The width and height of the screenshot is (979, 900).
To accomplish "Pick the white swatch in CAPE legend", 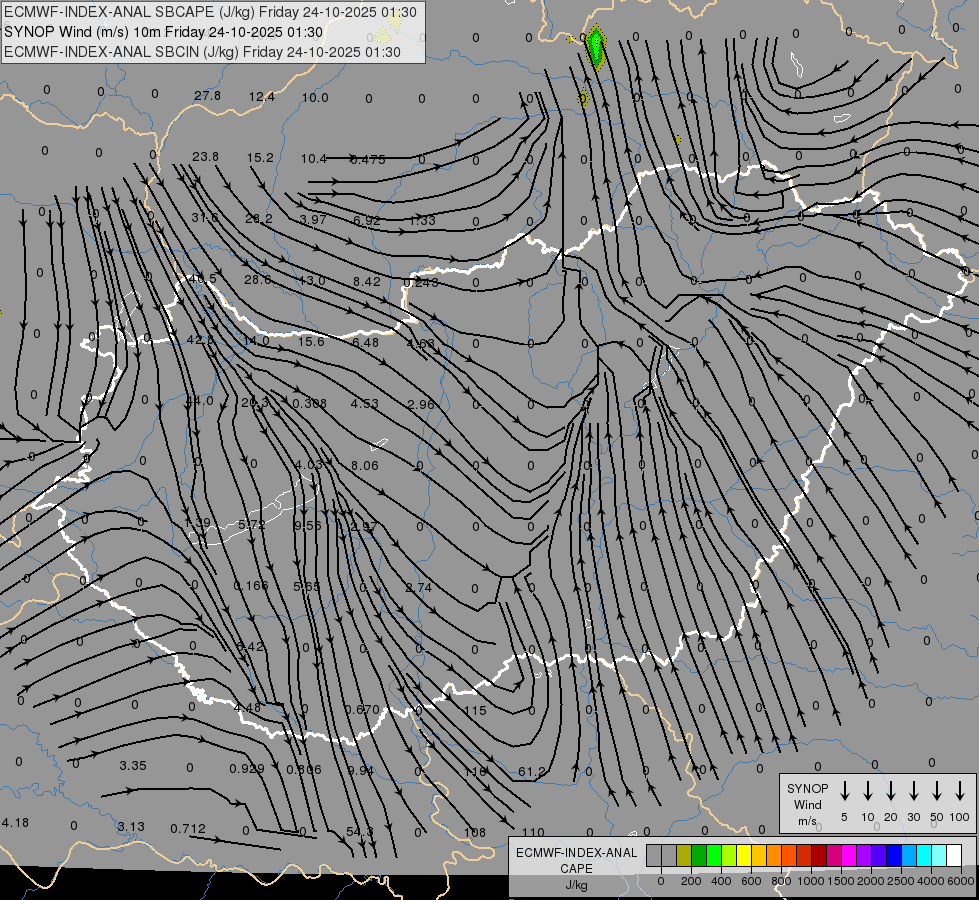I will tap(954, 855).
